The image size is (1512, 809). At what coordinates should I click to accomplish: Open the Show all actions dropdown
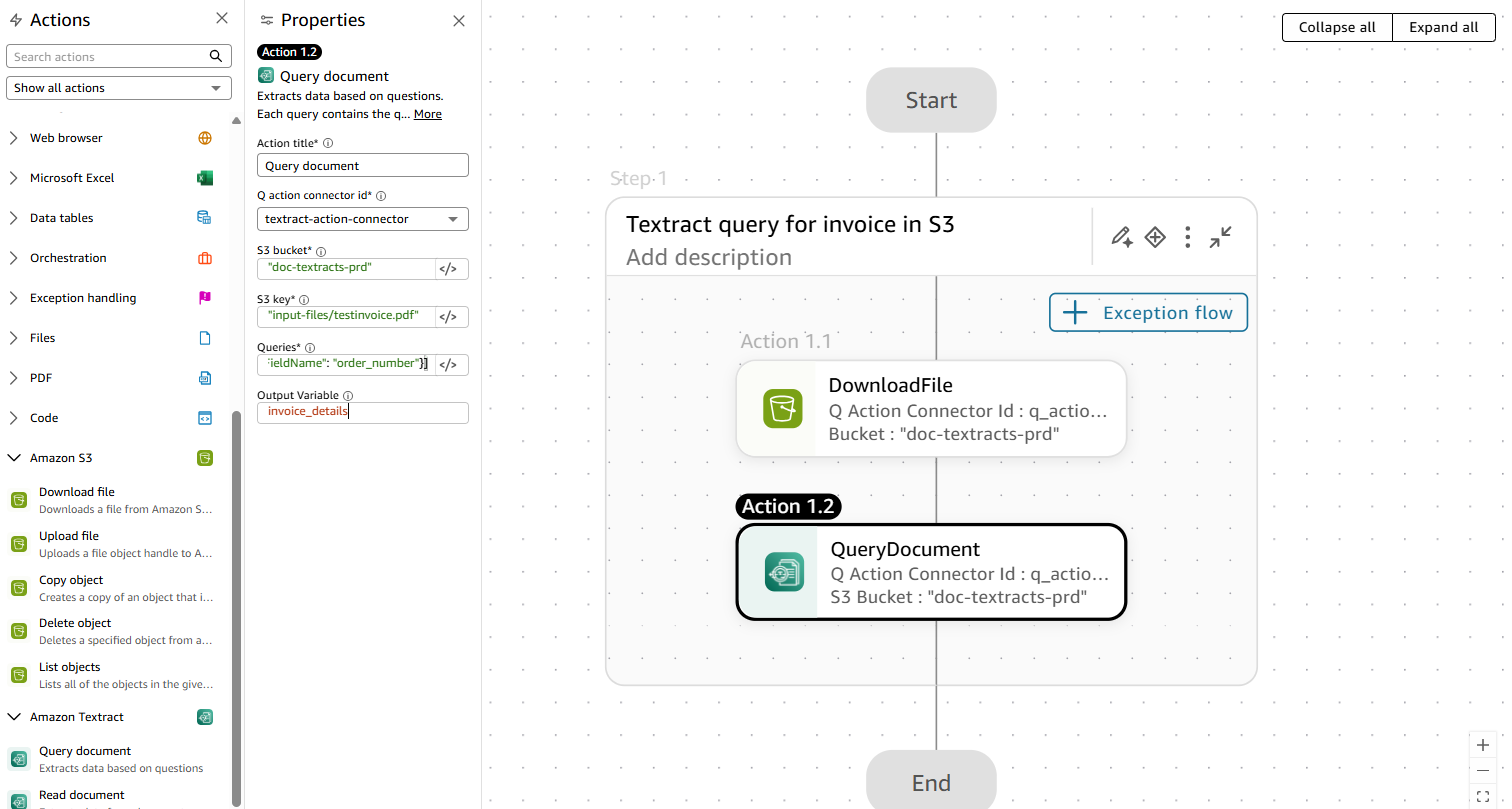pyautogui.click(x=119, y=88)
